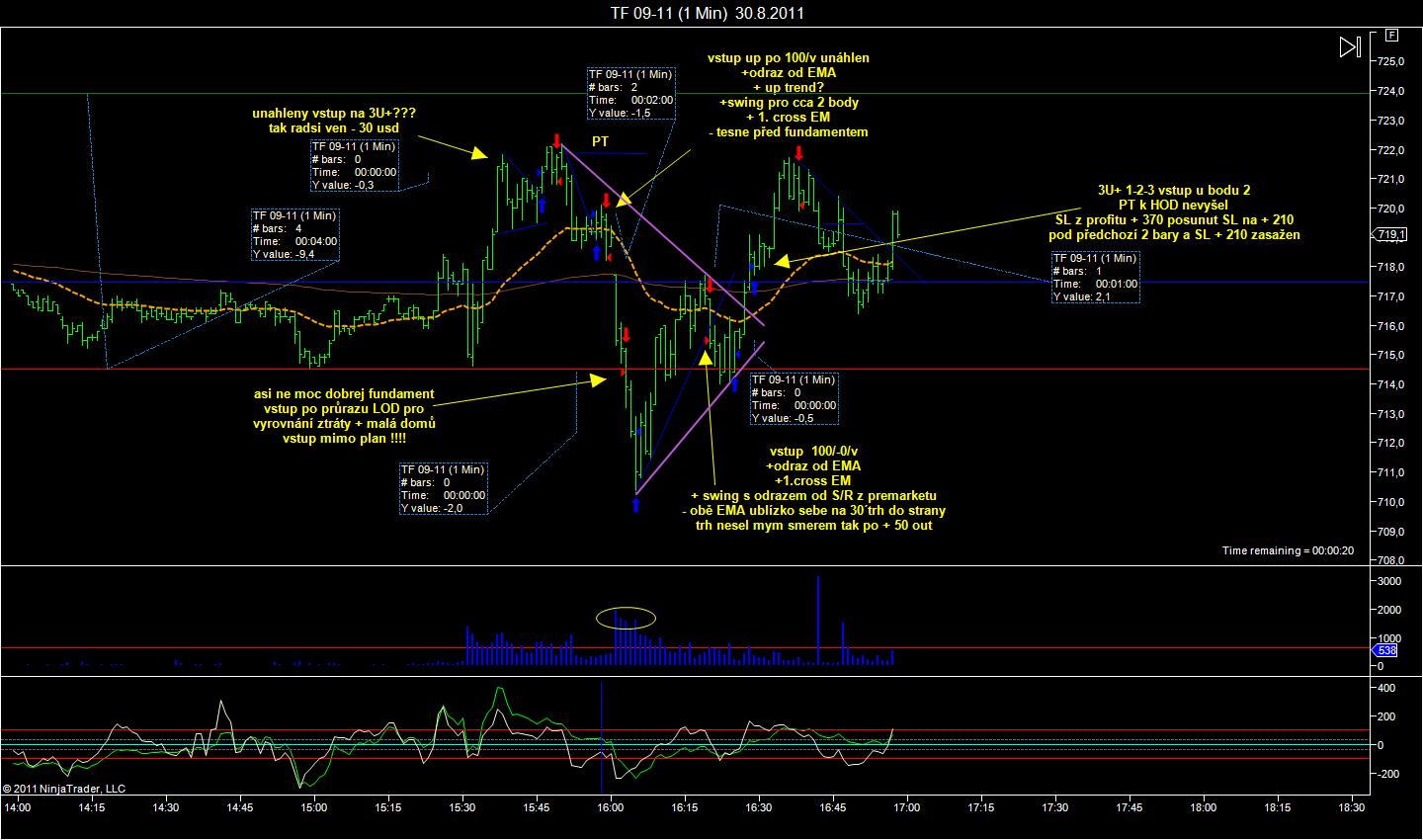Click the 17:30 time axis label
This screenshot has width=1423, height=840.
(x=1055, y=807)
